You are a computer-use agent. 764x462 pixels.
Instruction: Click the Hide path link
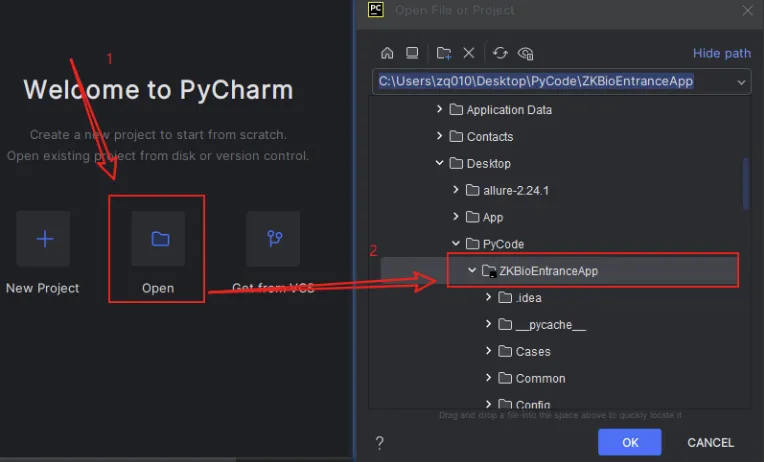pyautogui.click(x=721, y=53)
